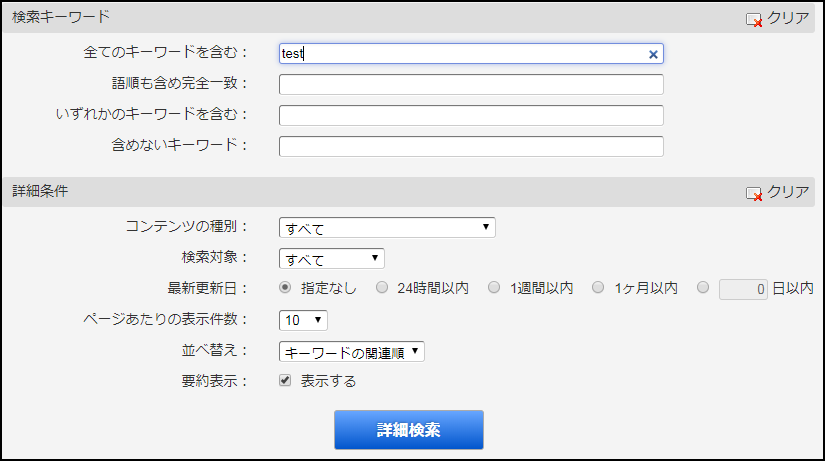The image size is (825, 461).
Task: Click the 語順も含め完全一致 text field
Action: pos(471,85)
